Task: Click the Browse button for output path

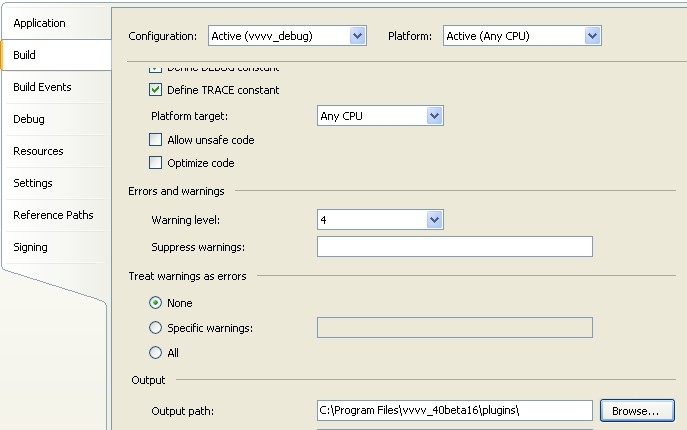Action: point(637,411)
